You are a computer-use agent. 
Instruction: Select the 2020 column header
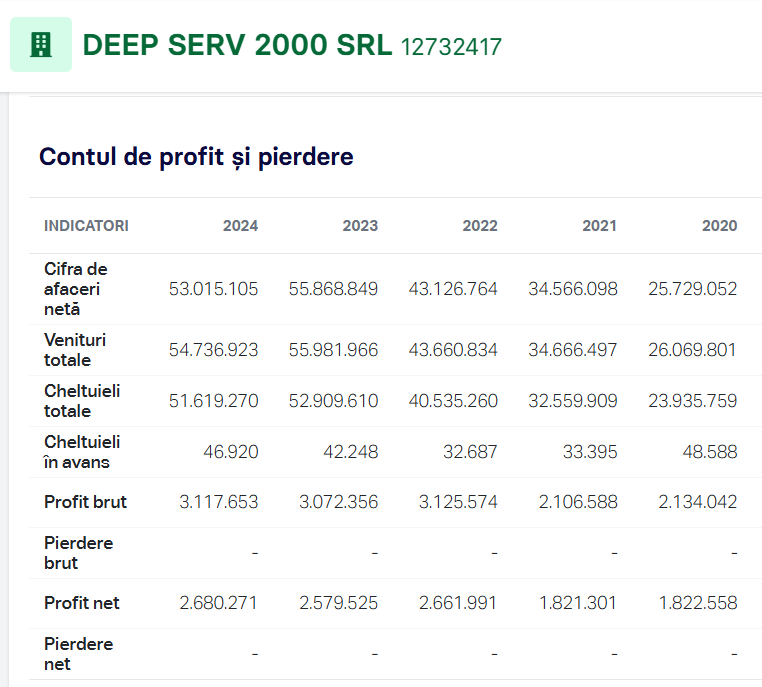click(720, 226)
